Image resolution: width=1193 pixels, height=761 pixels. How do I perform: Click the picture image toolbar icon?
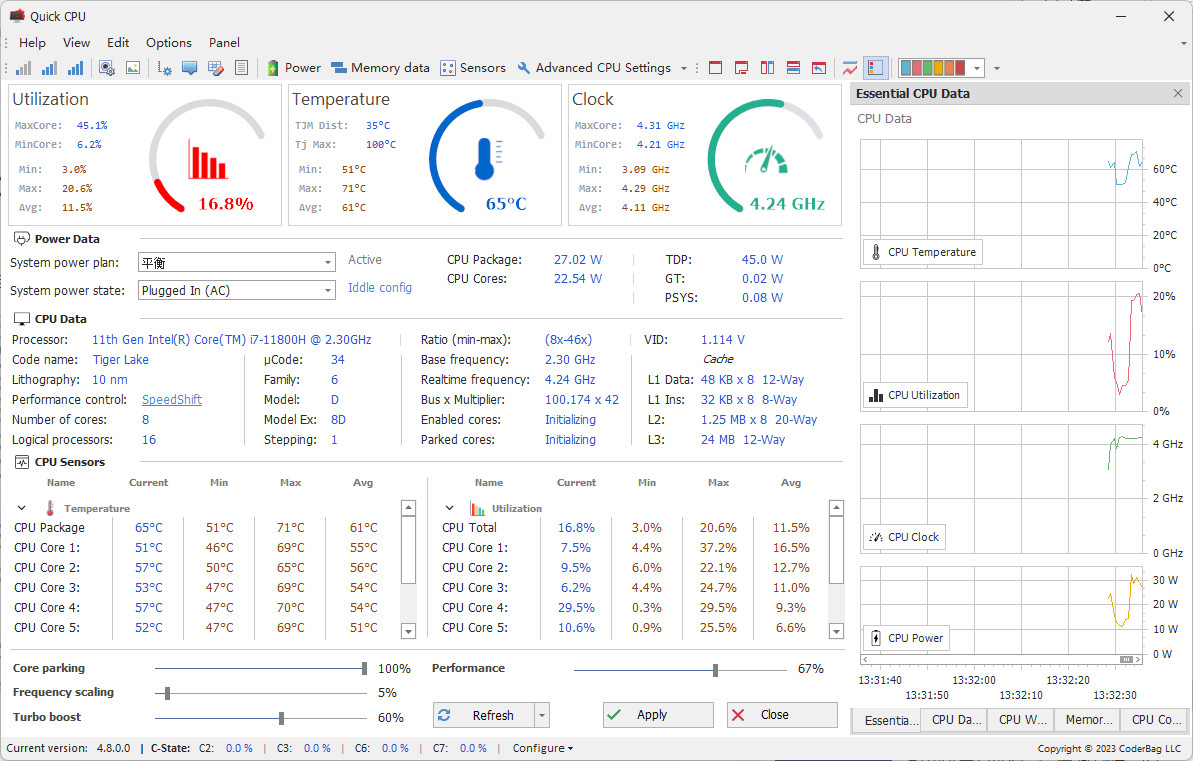[x=133, y=68]
